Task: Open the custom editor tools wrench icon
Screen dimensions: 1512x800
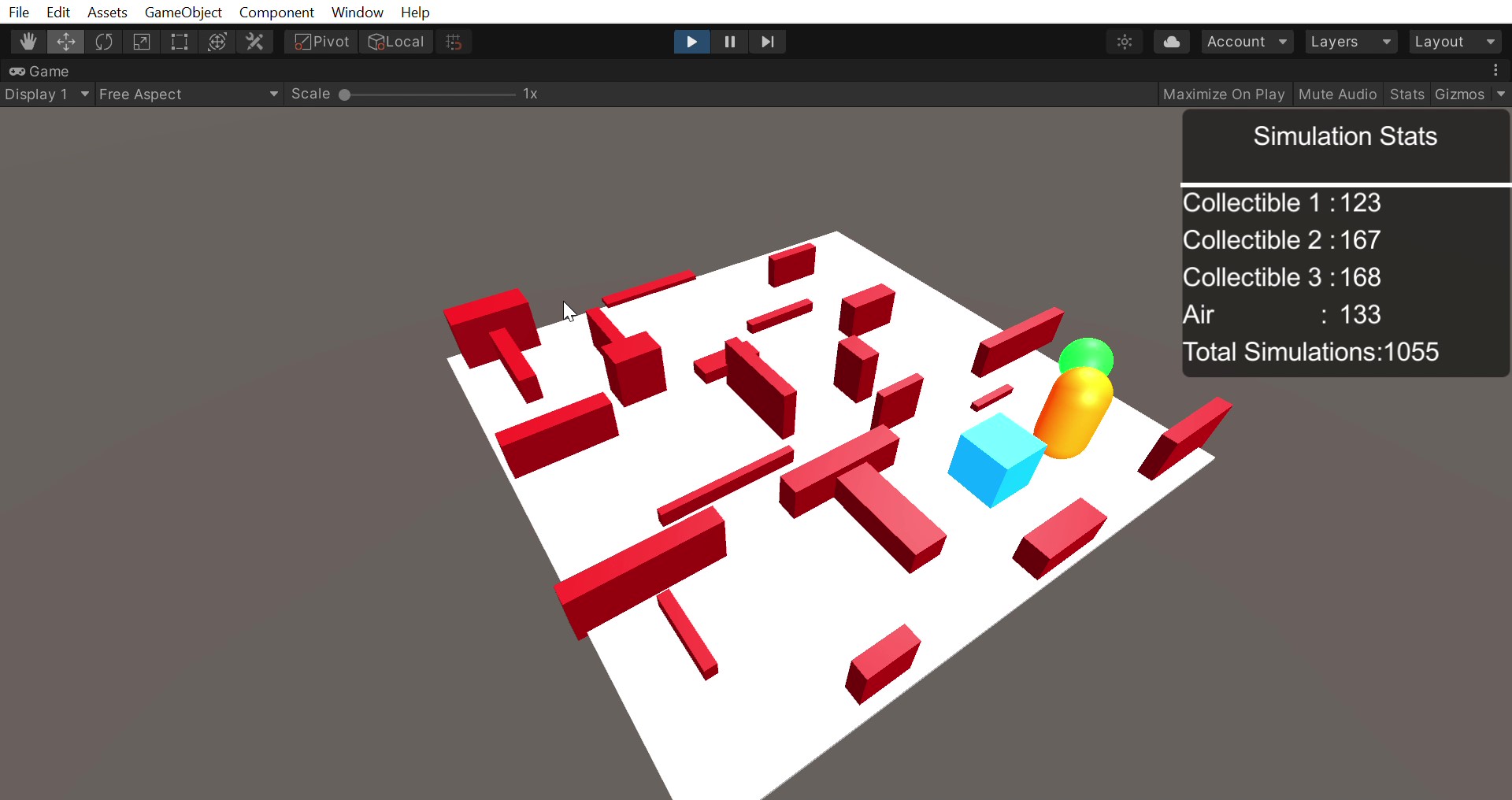Action: point(255,41)
